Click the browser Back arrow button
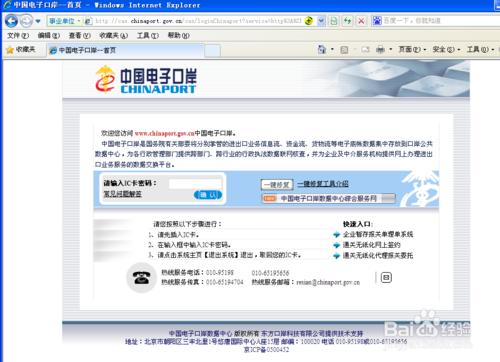The height and width of the screenshot is (362, 500). (x=11, y=21)
